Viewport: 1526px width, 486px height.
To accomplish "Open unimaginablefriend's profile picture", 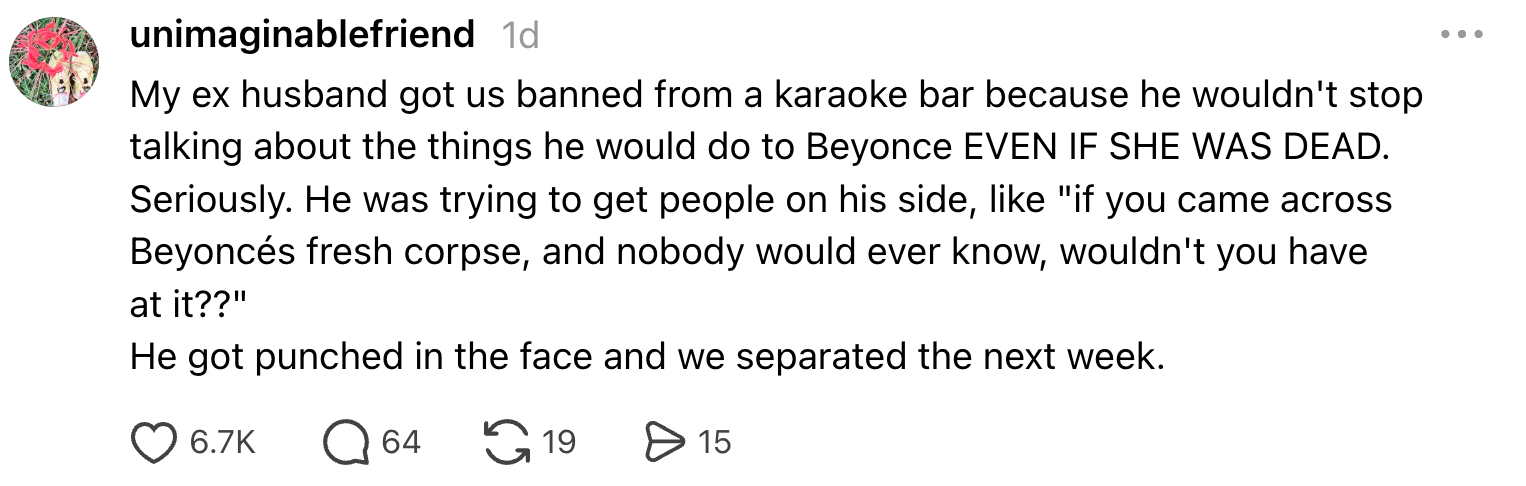I will (x=54, y=64).
